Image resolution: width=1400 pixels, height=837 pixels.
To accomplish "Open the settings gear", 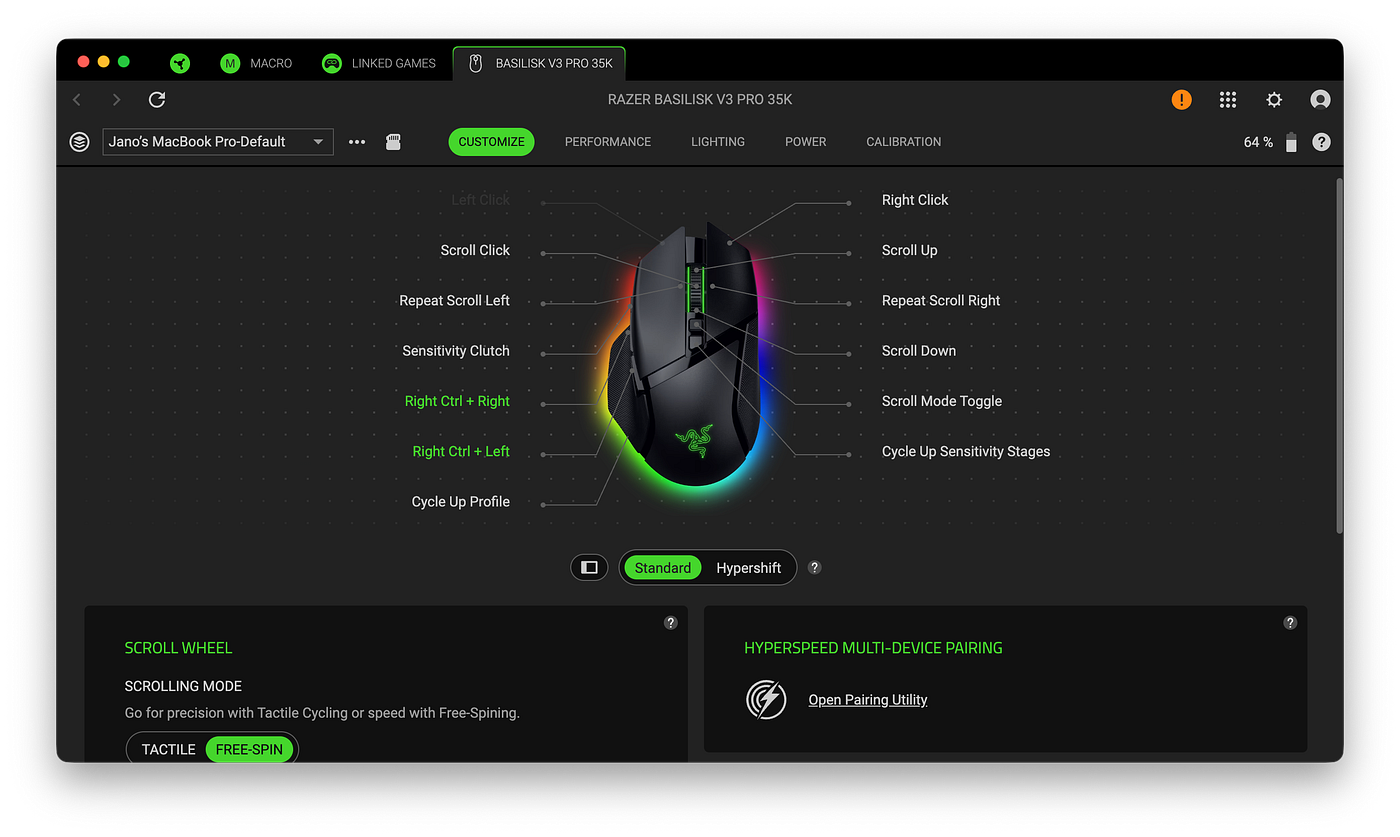I will click(1274, 99).
